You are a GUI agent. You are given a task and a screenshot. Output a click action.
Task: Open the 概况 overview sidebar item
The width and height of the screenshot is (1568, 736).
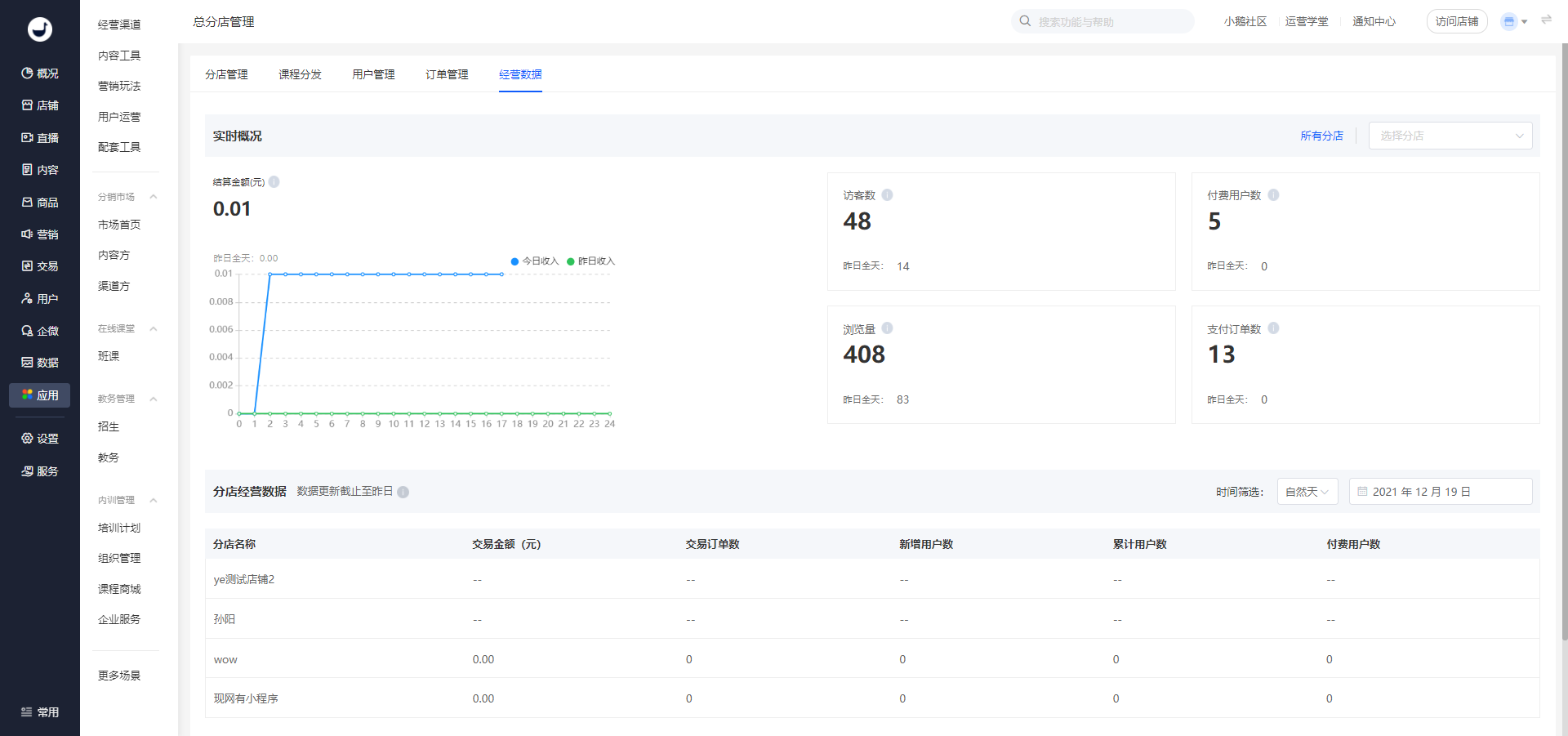(39, 74)
